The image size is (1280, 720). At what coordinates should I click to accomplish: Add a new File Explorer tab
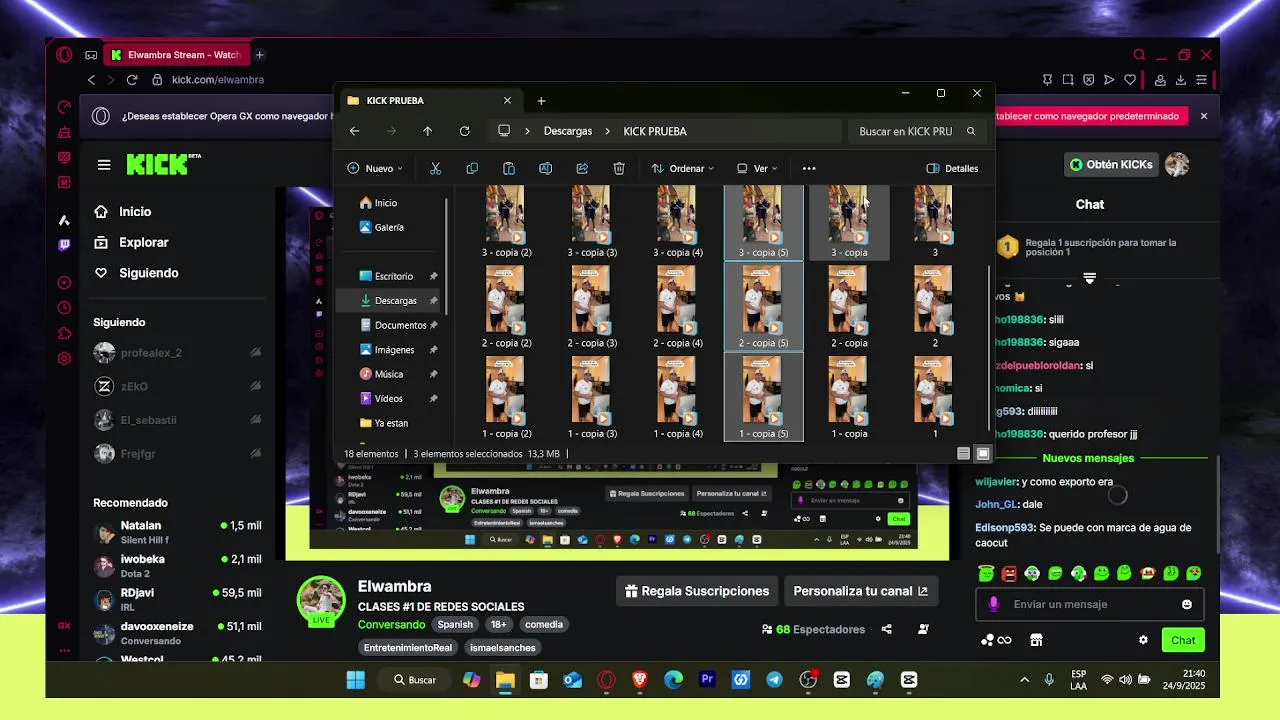point(541,100)
